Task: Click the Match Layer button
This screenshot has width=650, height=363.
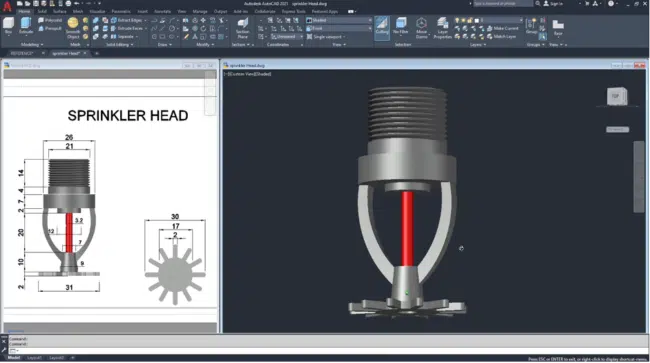Action: pos(502,36)
